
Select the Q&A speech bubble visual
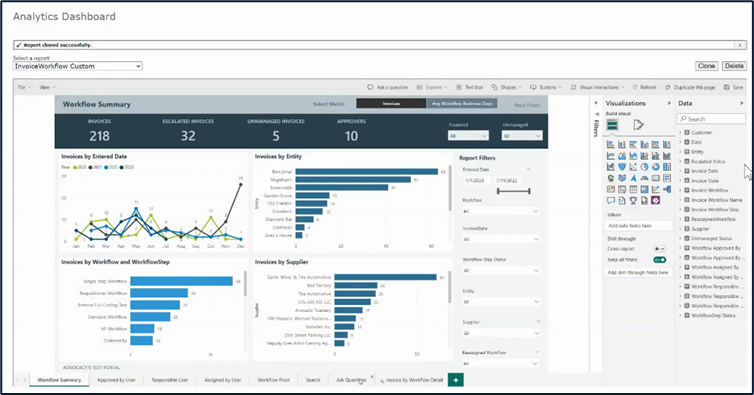coord(611,200)
